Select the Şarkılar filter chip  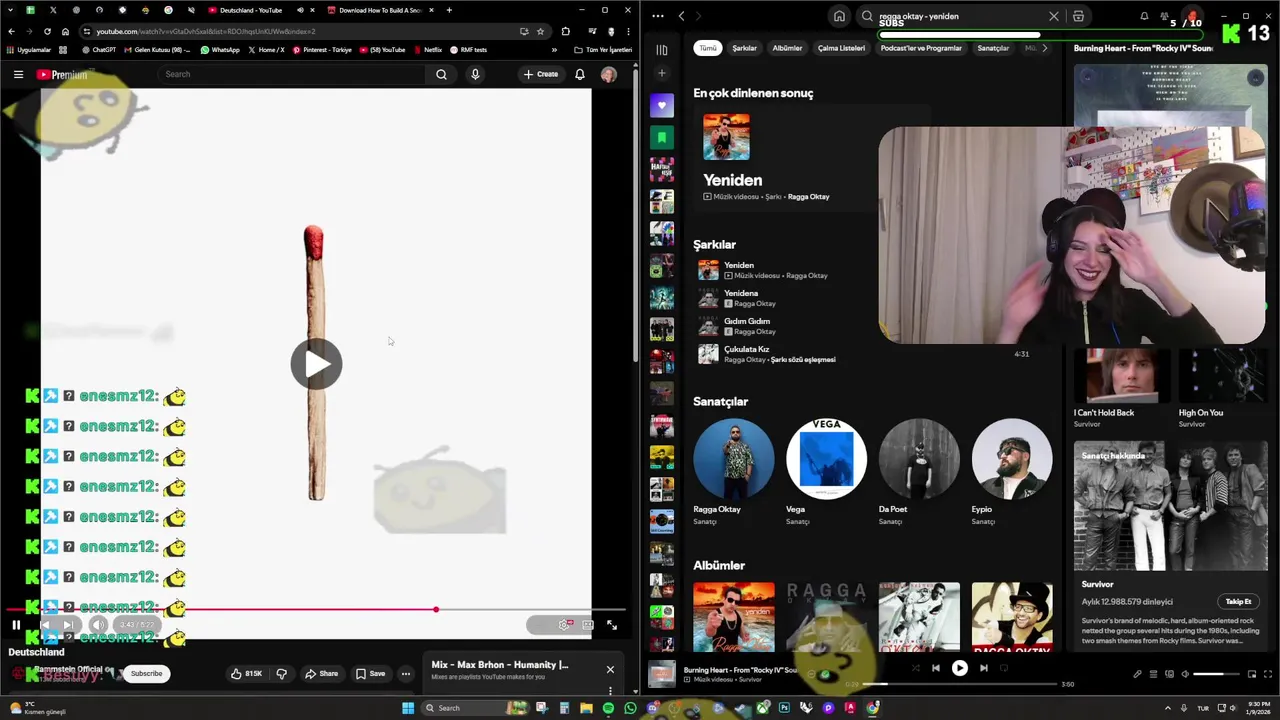tap(744, 48)
